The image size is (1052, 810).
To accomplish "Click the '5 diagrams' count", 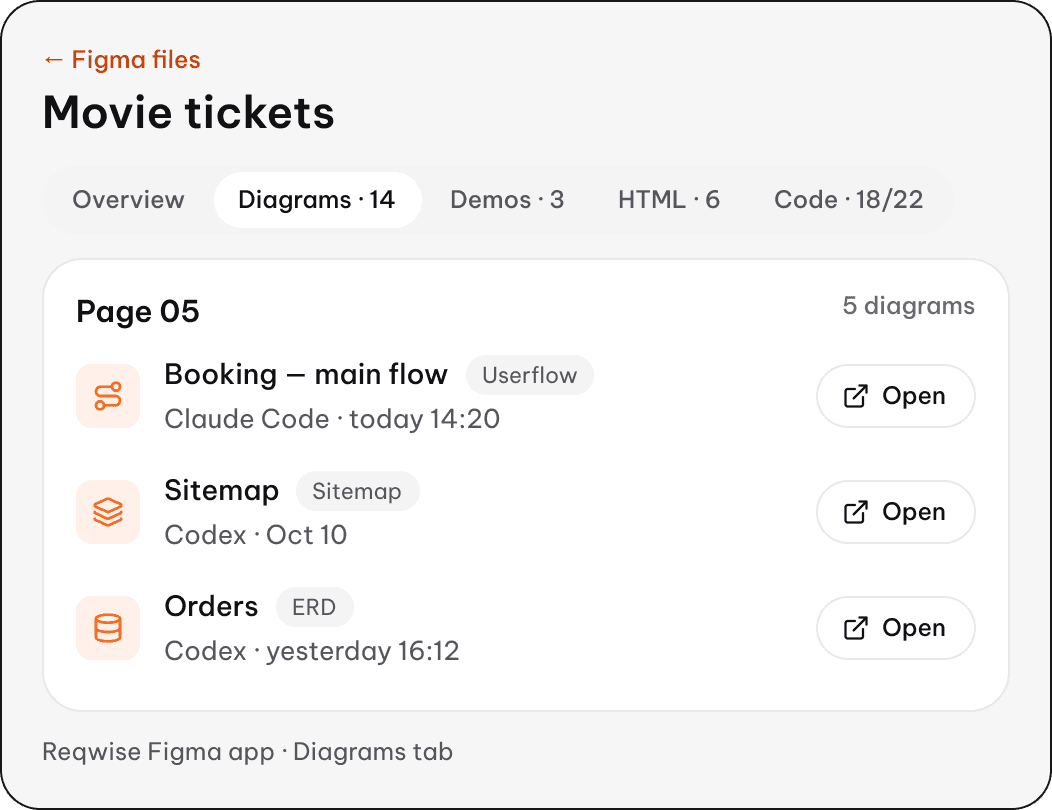I will point(908,306).
